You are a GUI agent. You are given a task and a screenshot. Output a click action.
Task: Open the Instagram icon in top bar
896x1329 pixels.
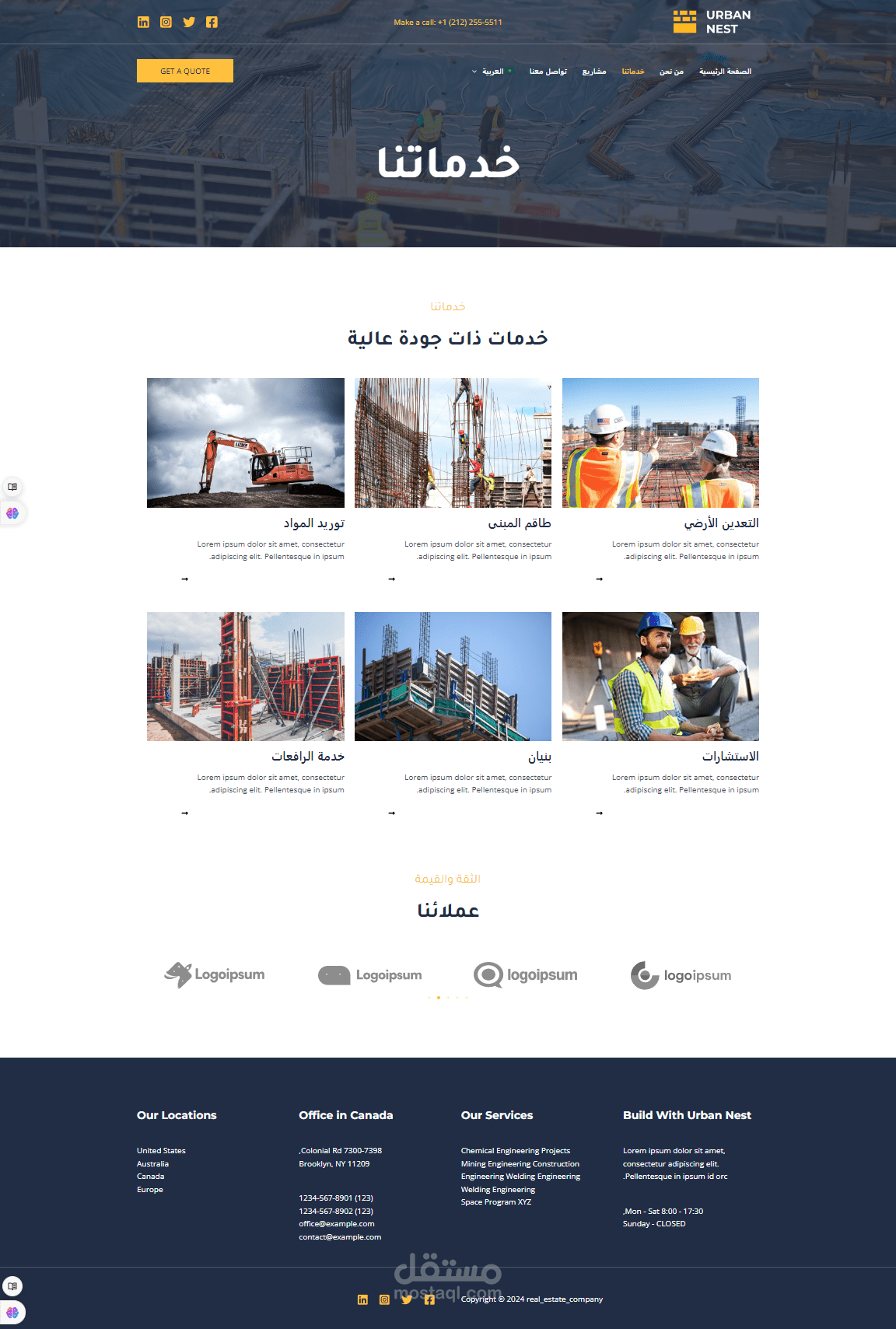pos(166,22)
